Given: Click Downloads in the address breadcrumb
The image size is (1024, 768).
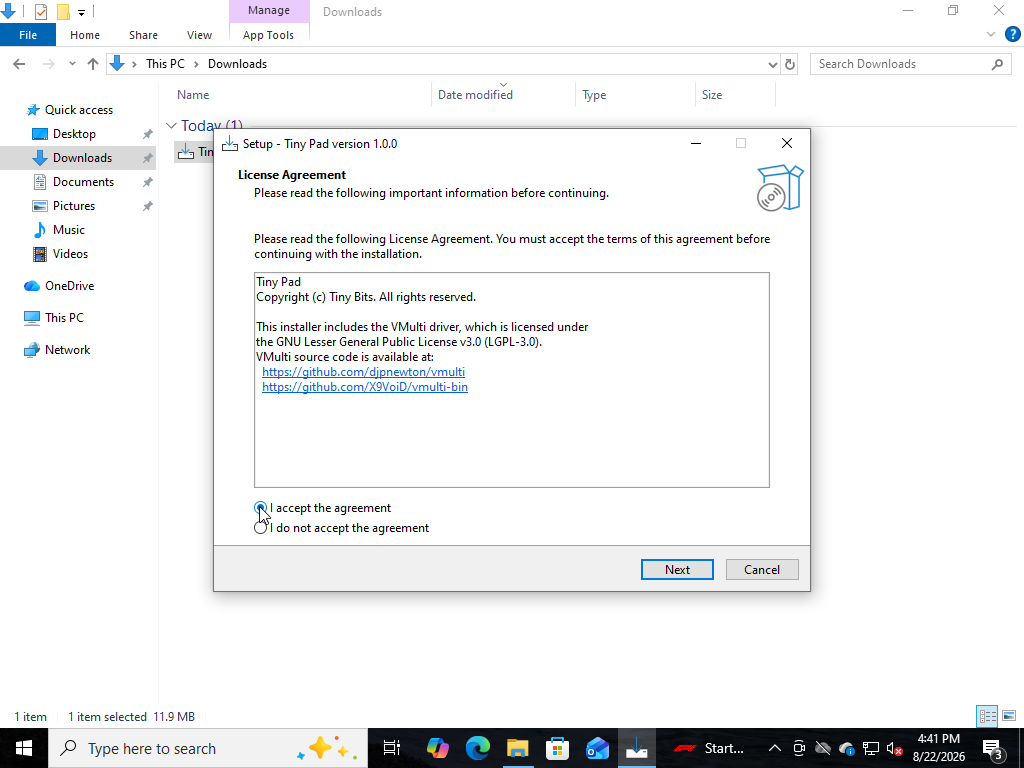Looking at the screenshot, I should click(237, 64).
